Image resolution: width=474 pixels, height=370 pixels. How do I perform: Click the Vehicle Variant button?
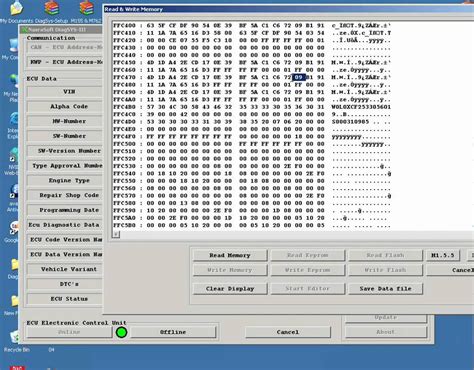point(65,269)
